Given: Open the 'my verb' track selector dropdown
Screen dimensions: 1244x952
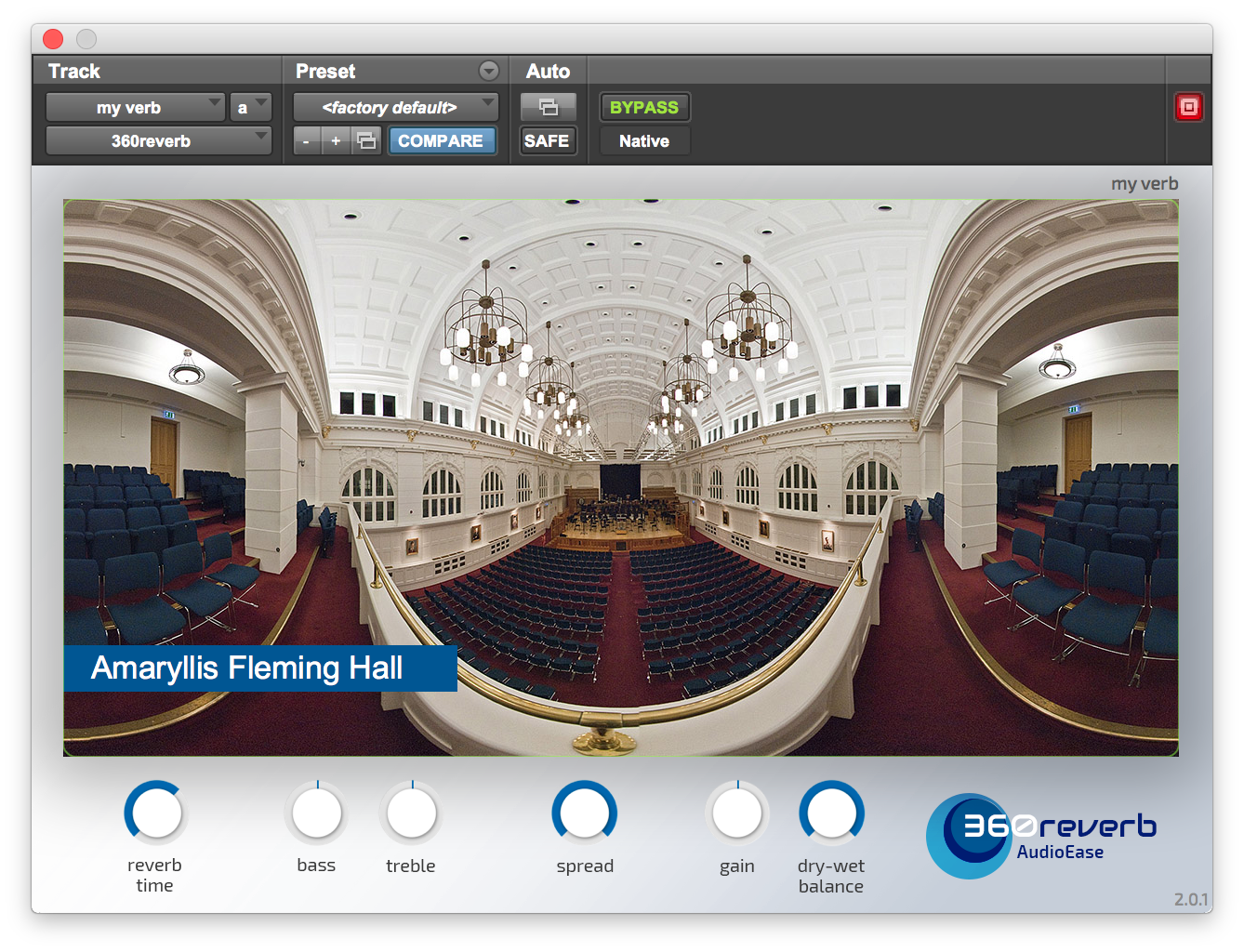Looking at the screenshot, I should click(x=135, y=108).
